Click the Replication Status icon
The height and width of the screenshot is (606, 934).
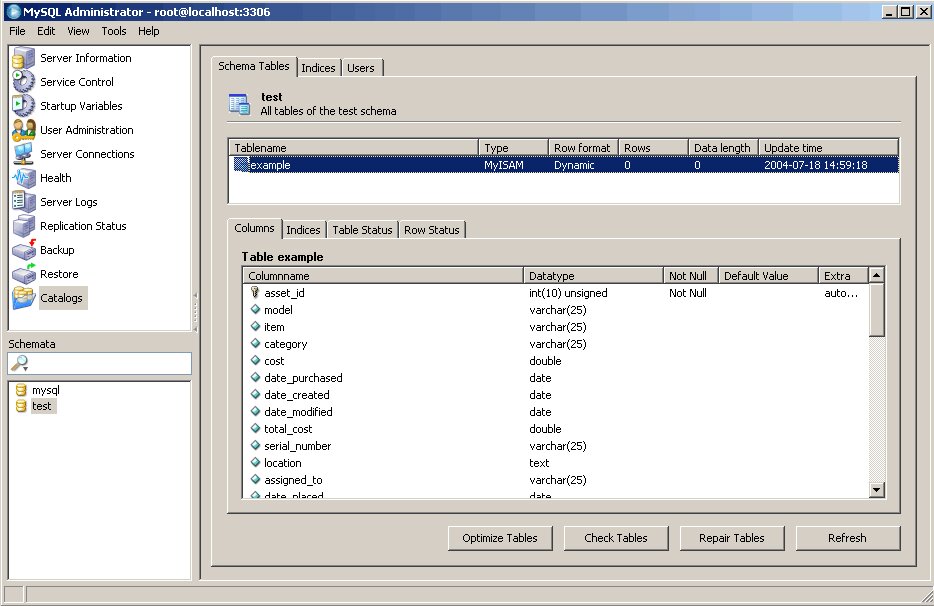23,226
